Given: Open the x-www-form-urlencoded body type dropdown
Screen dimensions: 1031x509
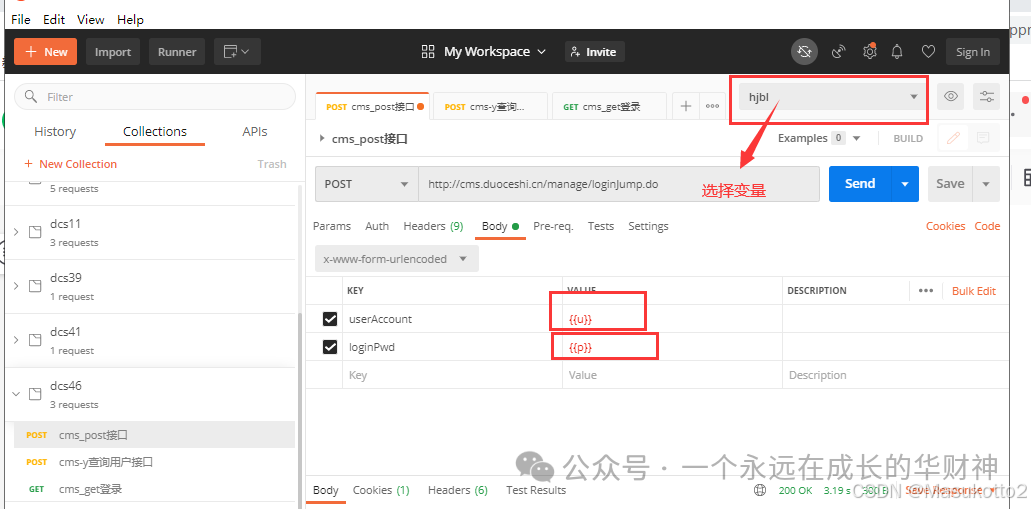Looking at the screenshot, I should [396, 258].
